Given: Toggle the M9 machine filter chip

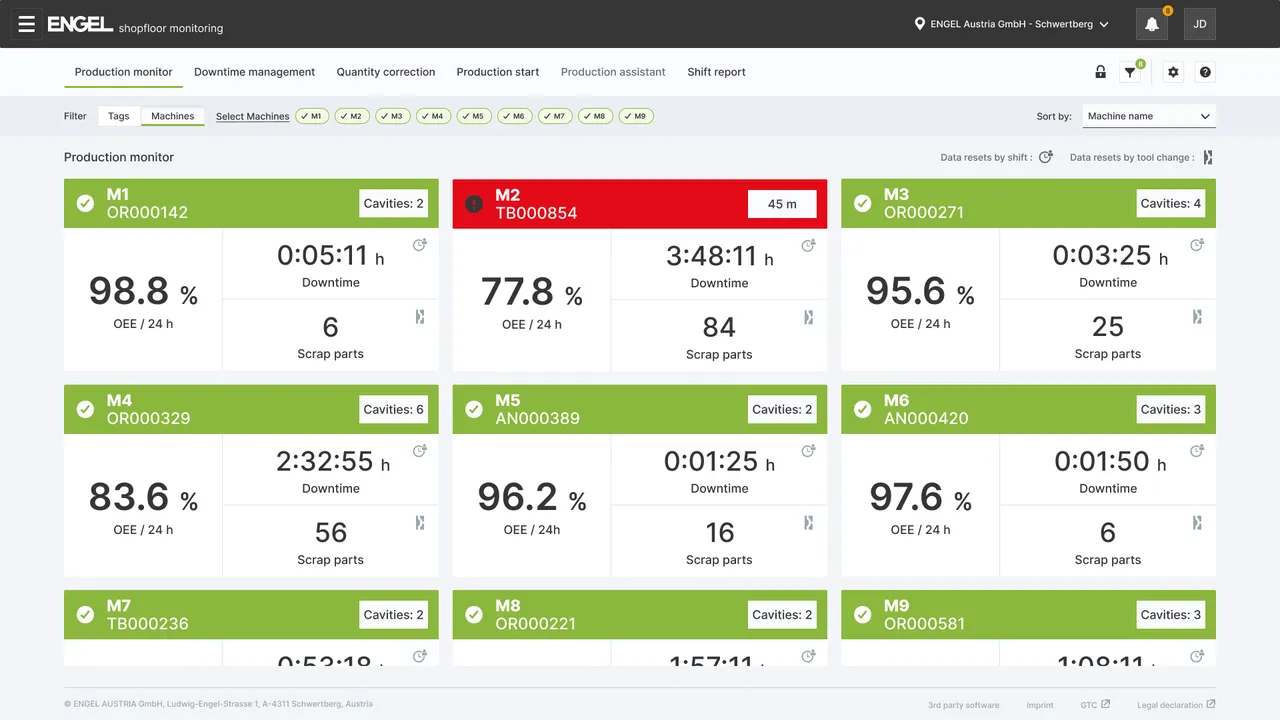Looking at the screenshot, I should pyautogui.click(x=636, y=116).
